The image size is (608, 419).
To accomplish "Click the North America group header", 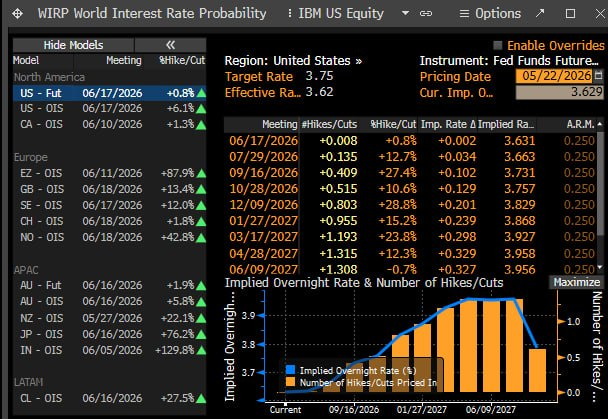I will (x=49, y=77).
